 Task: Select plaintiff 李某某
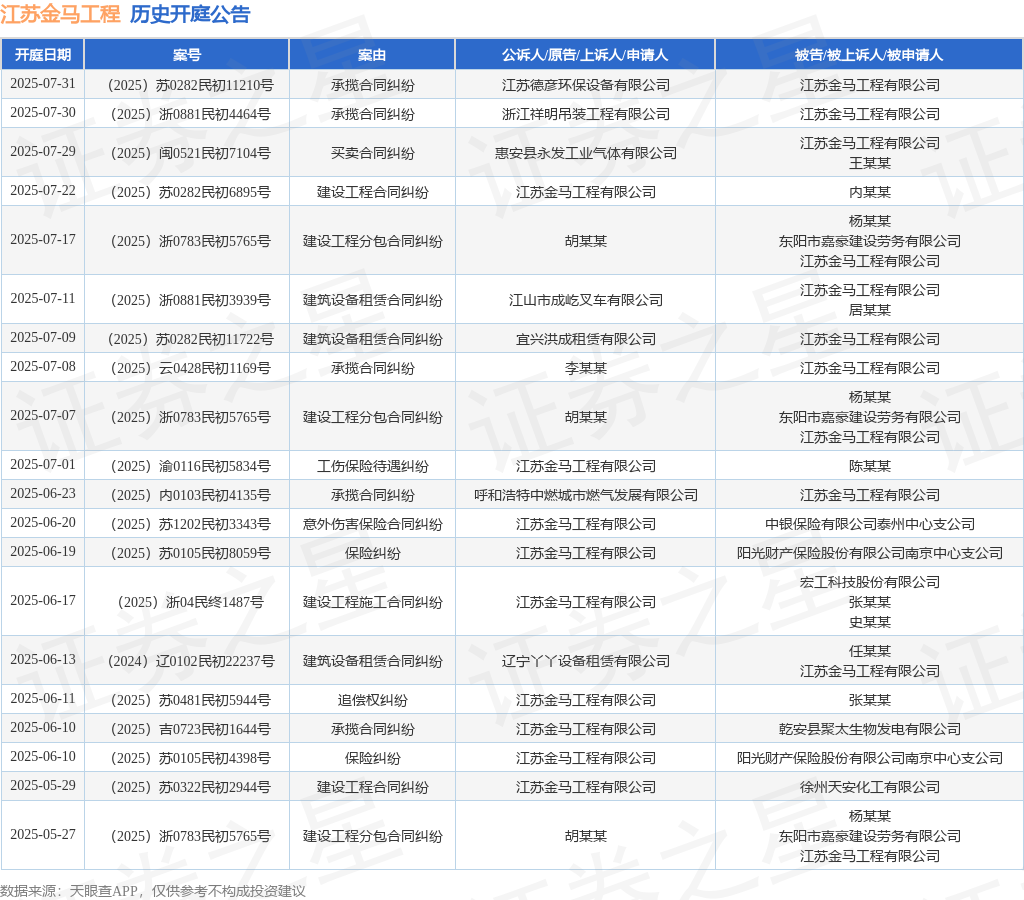(x=586, y=368)
